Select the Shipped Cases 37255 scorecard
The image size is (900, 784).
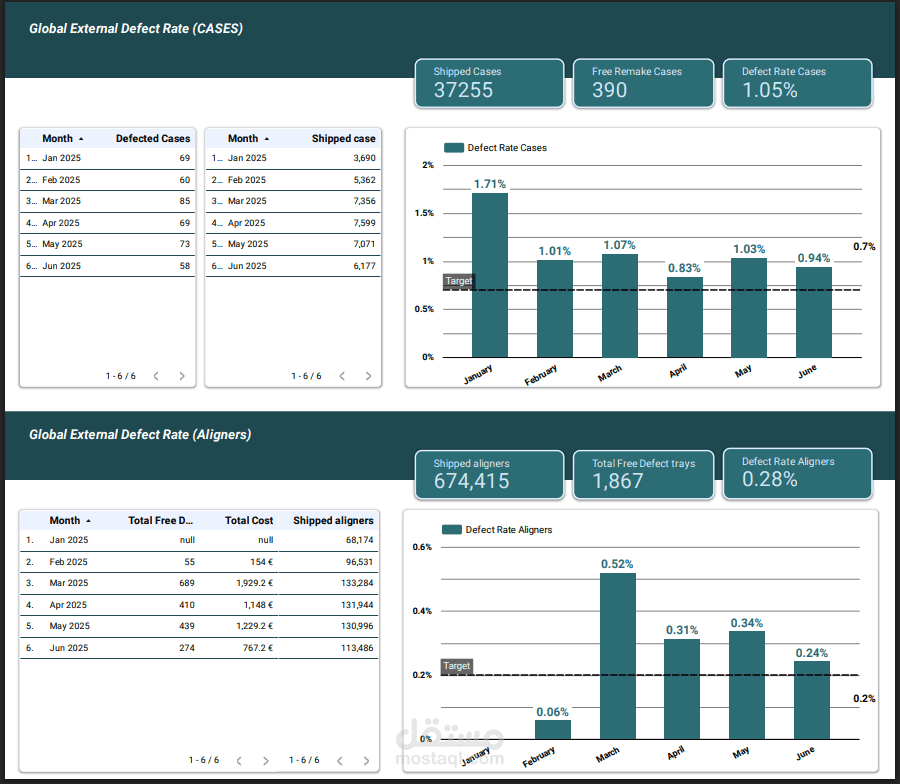[490, 83]
